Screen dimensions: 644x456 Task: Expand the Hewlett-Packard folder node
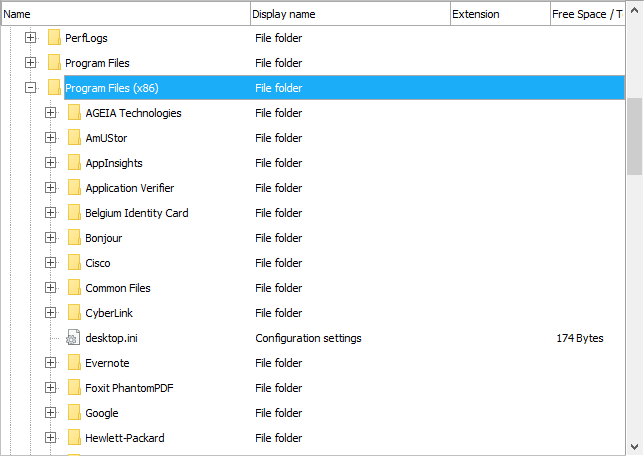[x=50, y=438]
